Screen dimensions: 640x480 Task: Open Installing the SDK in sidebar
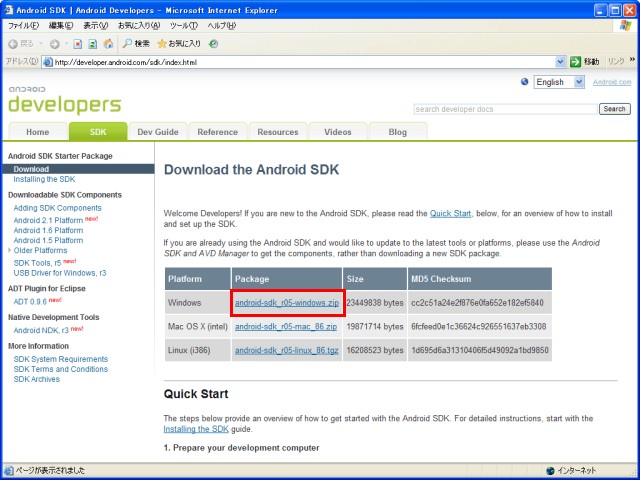[44, 179]
